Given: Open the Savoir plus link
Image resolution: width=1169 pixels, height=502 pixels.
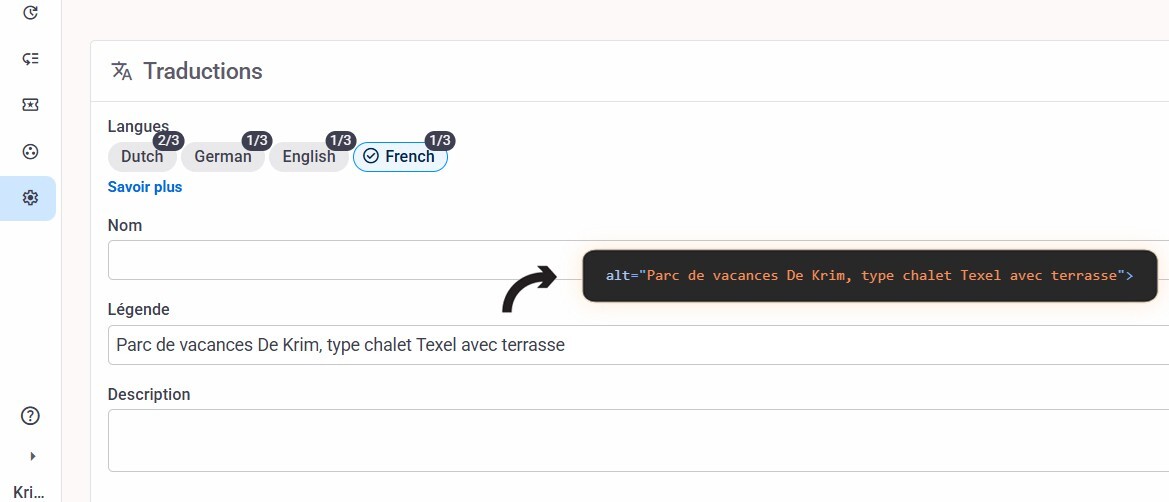Looking at the screenshot, I should [145, 187].
